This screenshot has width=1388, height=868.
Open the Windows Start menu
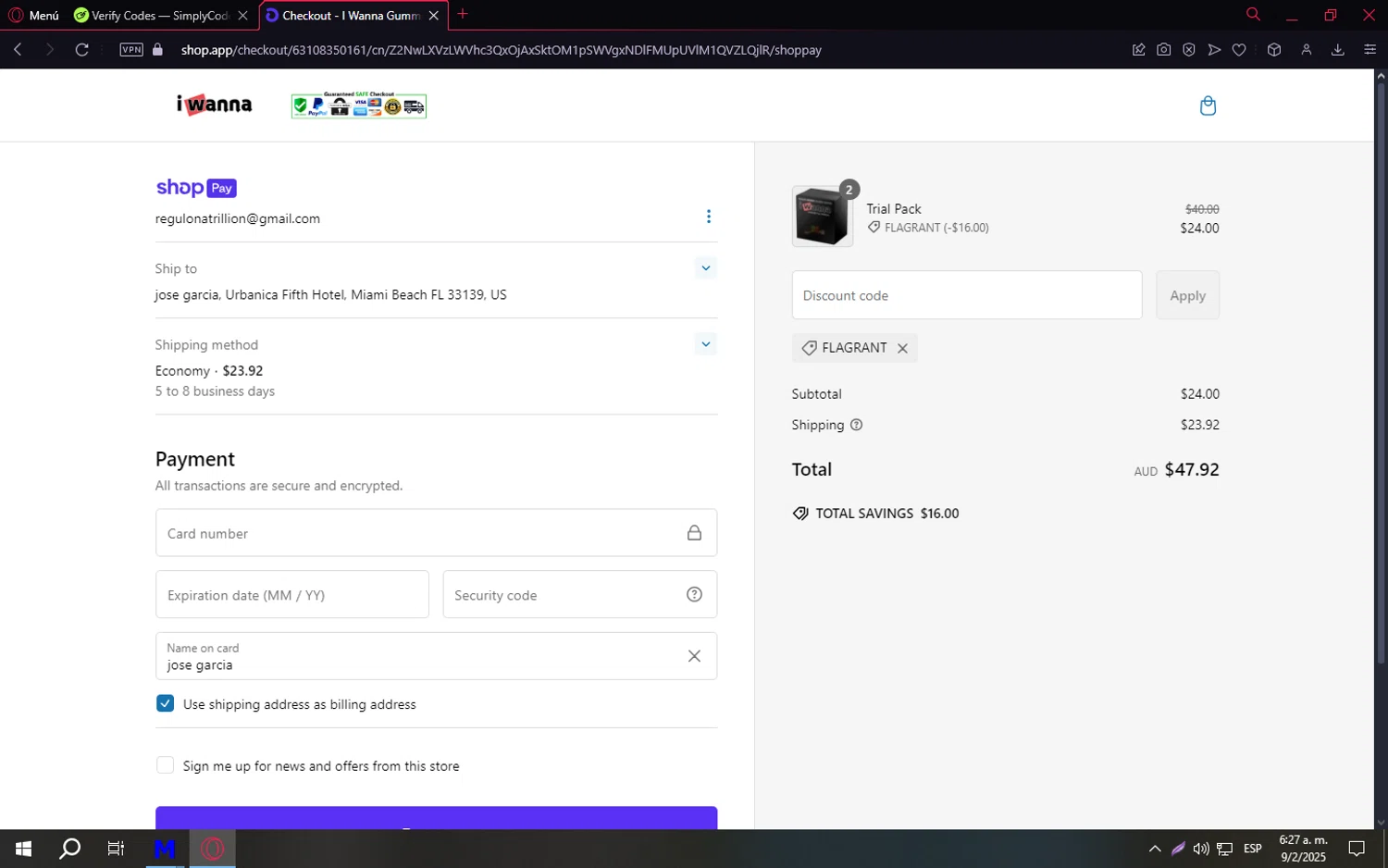(23, 849)
